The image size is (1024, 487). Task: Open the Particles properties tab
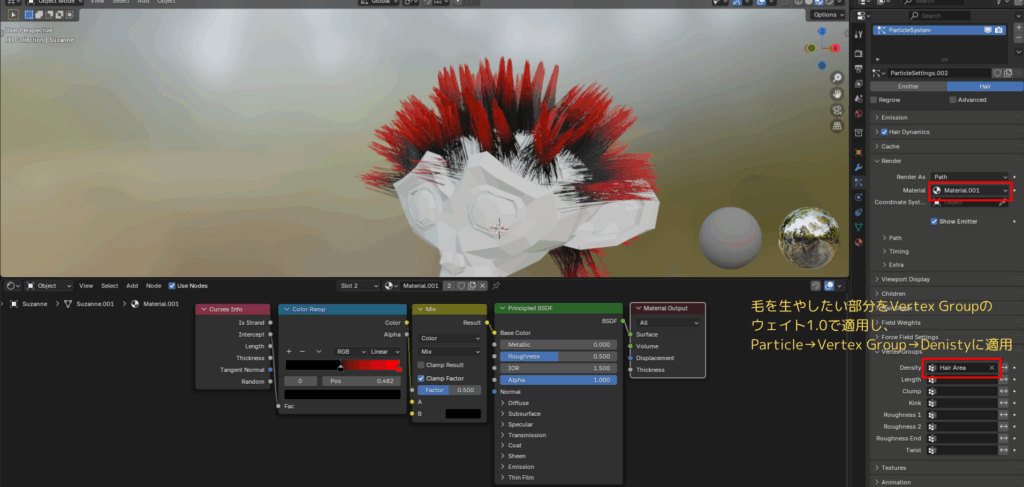point(859,182)
